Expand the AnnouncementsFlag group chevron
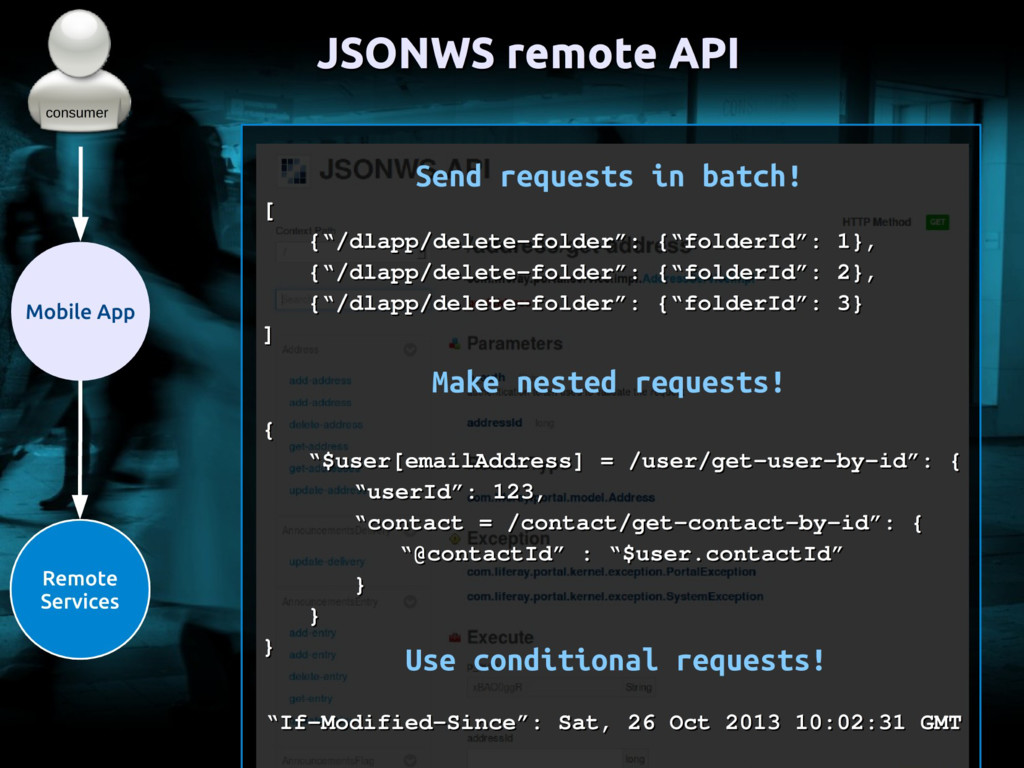This screenshot has height=768, width=1024. click(410, 760)
